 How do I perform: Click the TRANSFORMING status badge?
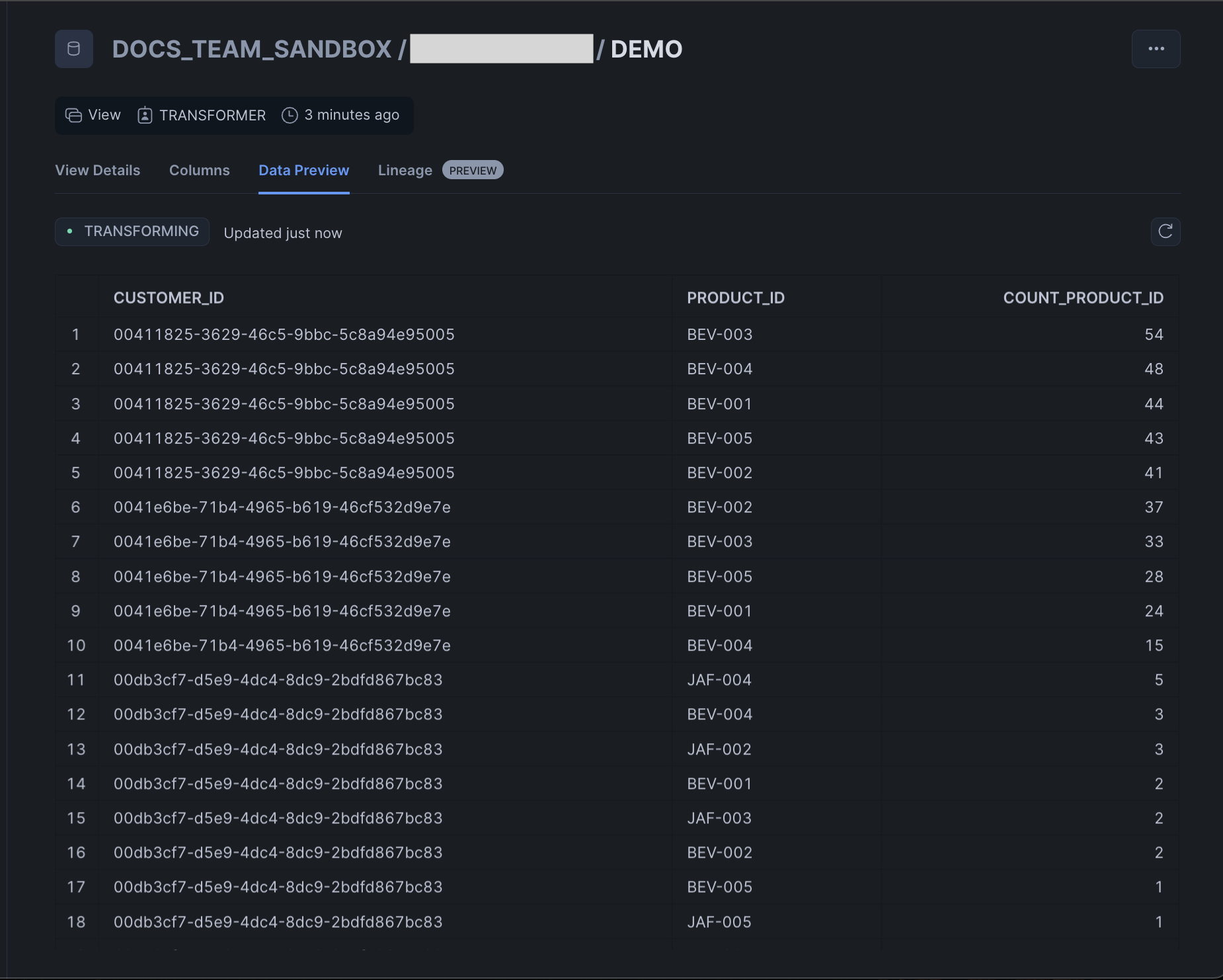pyautogui.click(x=132, y=231)
